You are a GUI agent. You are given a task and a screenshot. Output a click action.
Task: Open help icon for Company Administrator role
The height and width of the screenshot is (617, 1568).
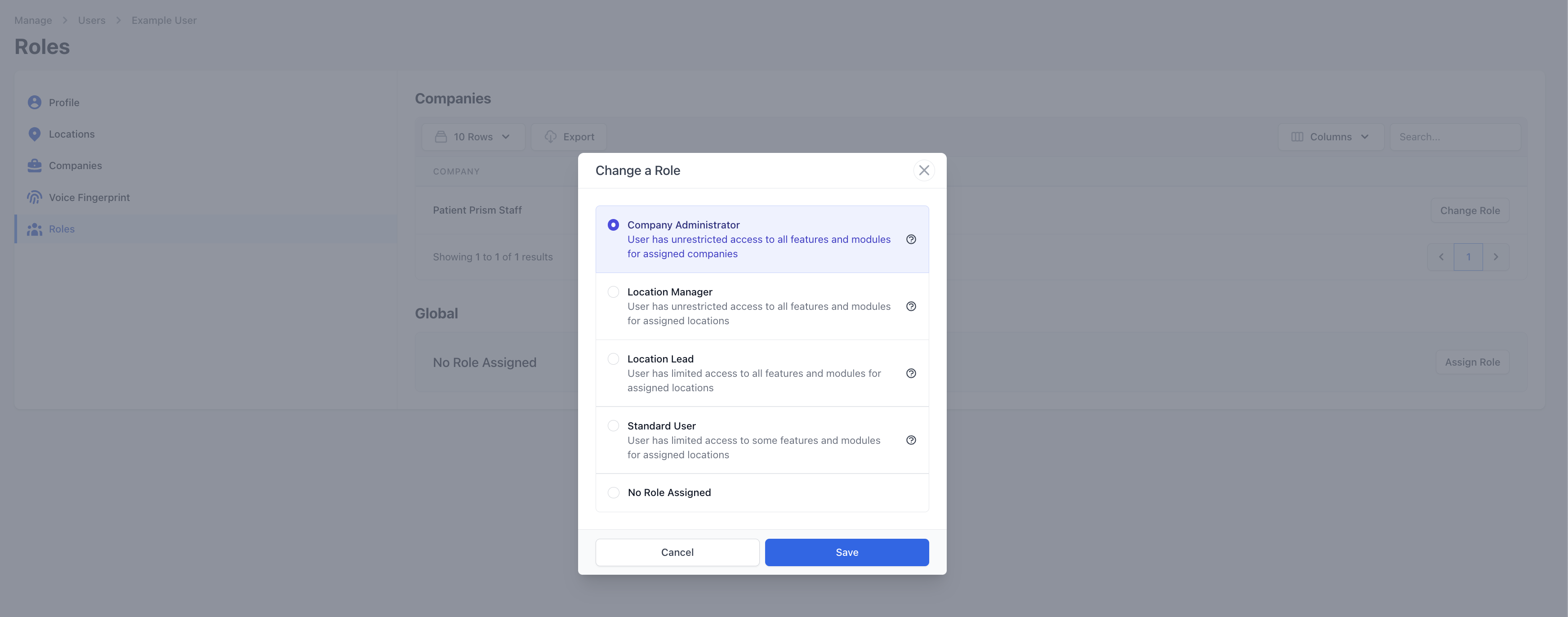click(x=911, y=239)
